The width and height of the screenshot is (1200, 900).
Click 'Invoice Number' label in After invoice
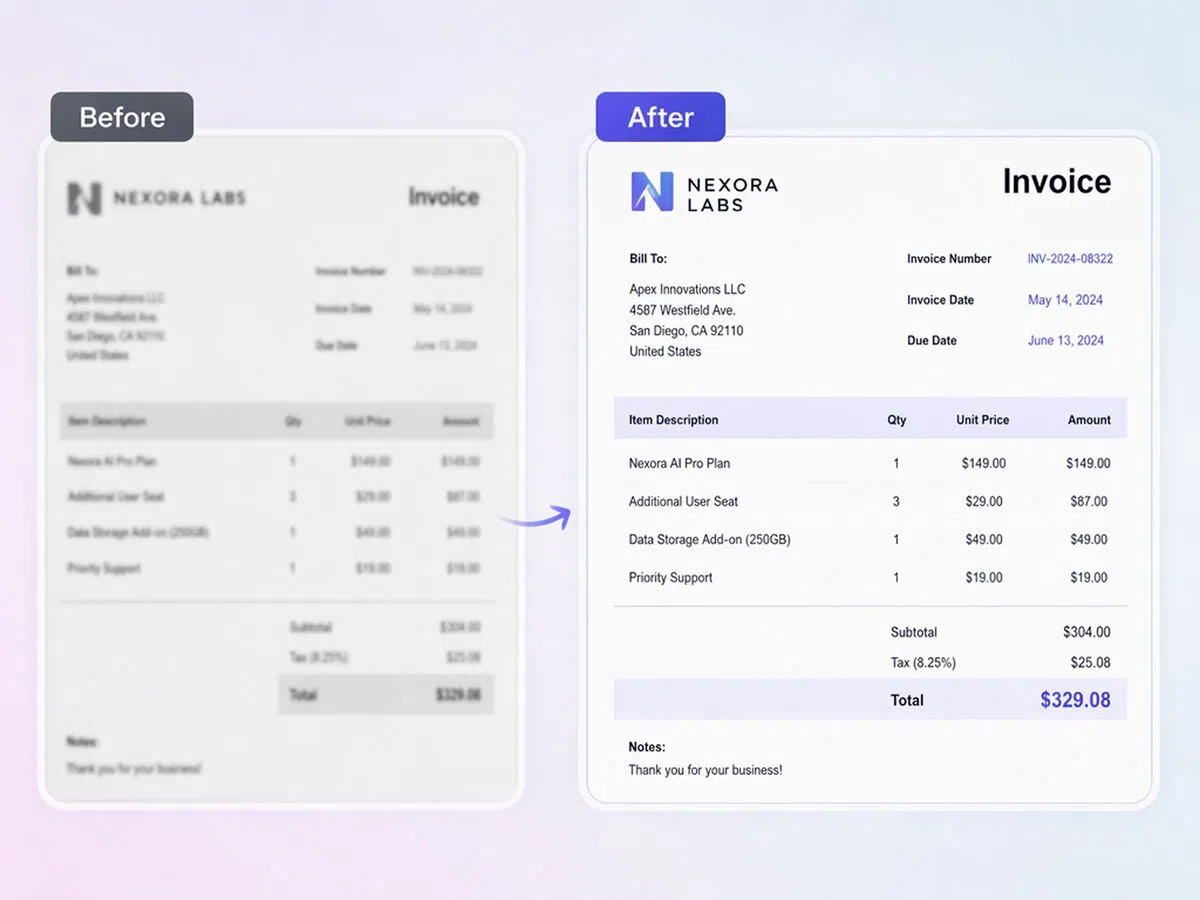tap(949, 259)
